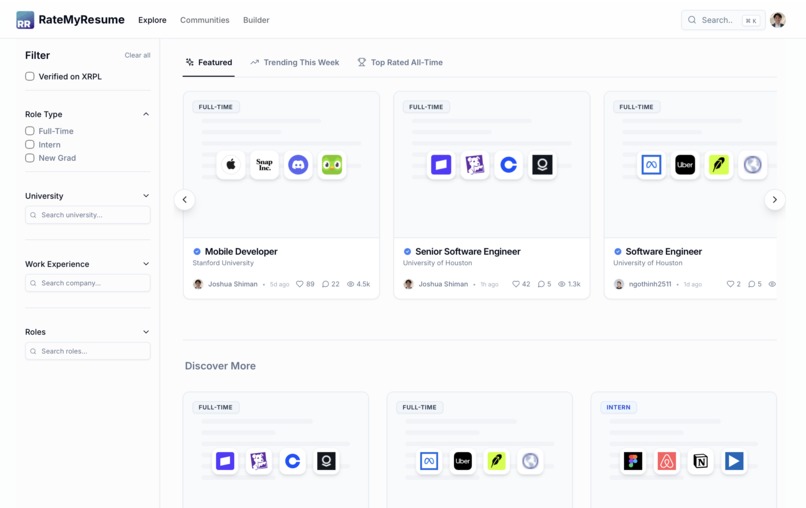Check the New Grad role type
The height and width of the screenshot is (508, 806).
[x=30, y=158]
